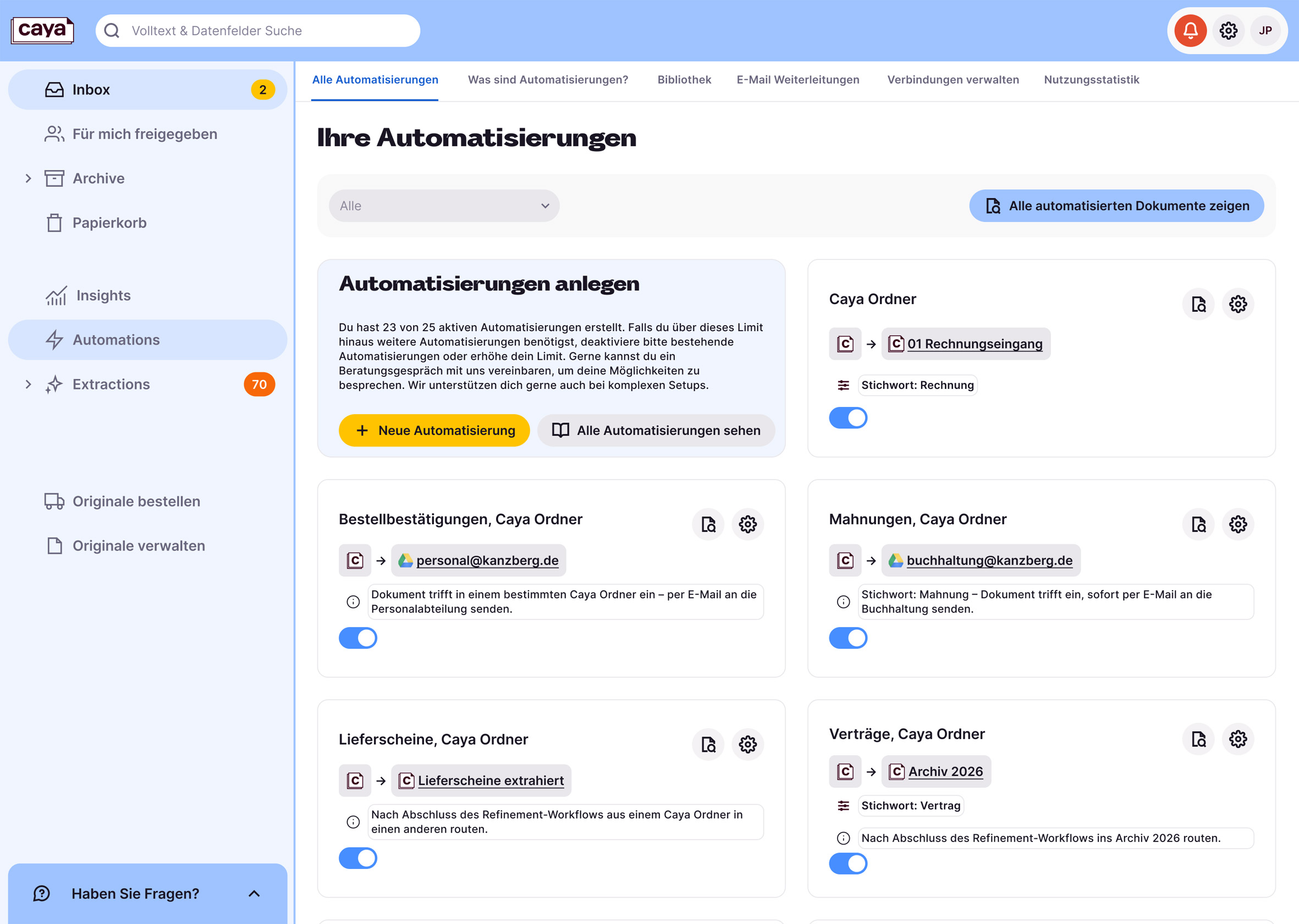Open Nutzungsstatistik tab
Viewport: 1299px width, 924px height.
(x=1091, y=80)
